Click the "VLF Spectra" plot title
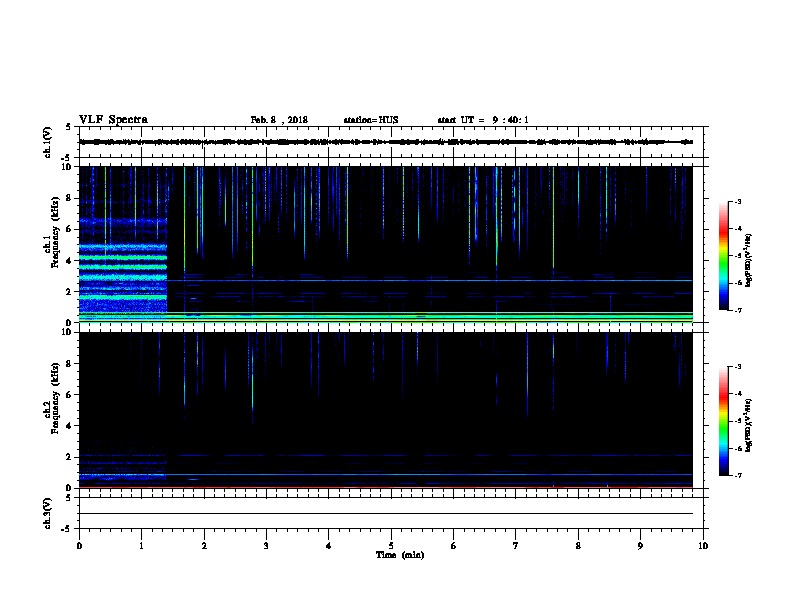This screenshot has height=612, width=792. [113, 120]
